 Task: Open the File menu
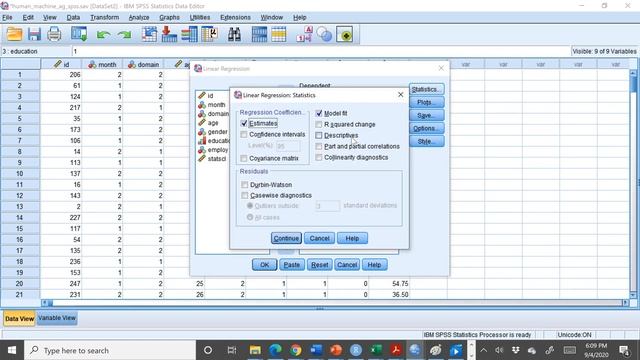7,18
